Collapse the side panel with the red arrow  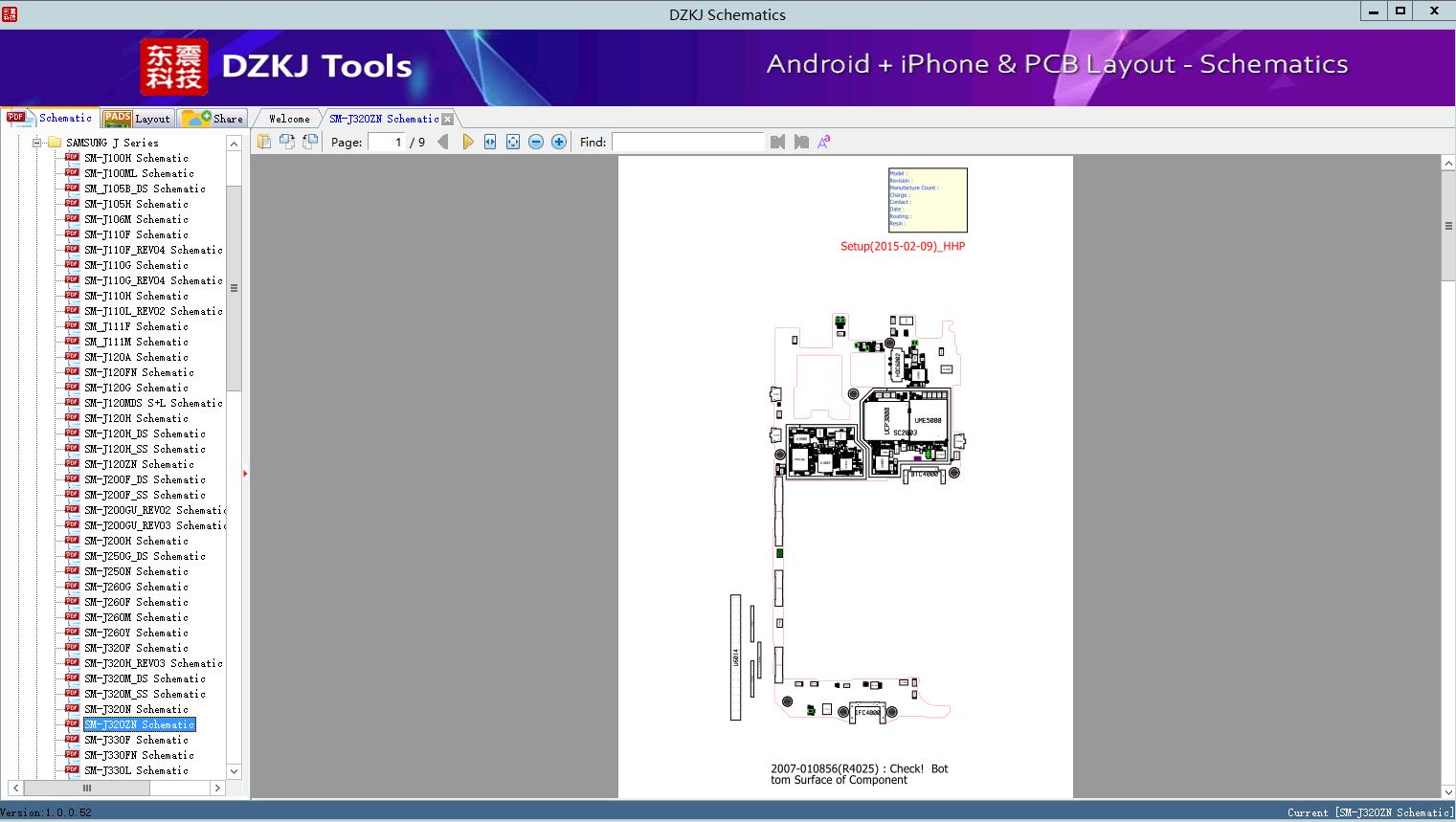pyautogui.click(x=245, y=473)
